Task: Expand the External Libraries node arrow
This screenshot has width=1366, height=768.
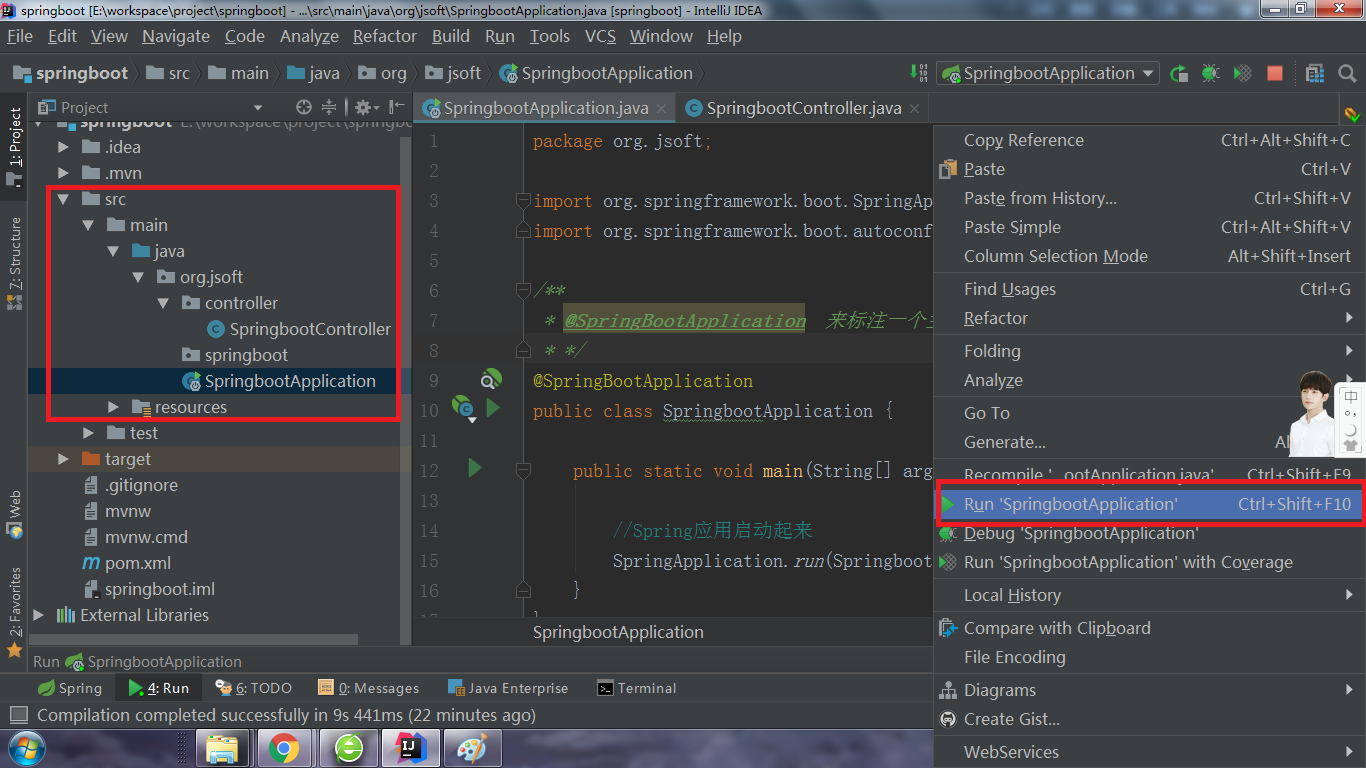Action: pyautogui.click(x=39, y=615)
